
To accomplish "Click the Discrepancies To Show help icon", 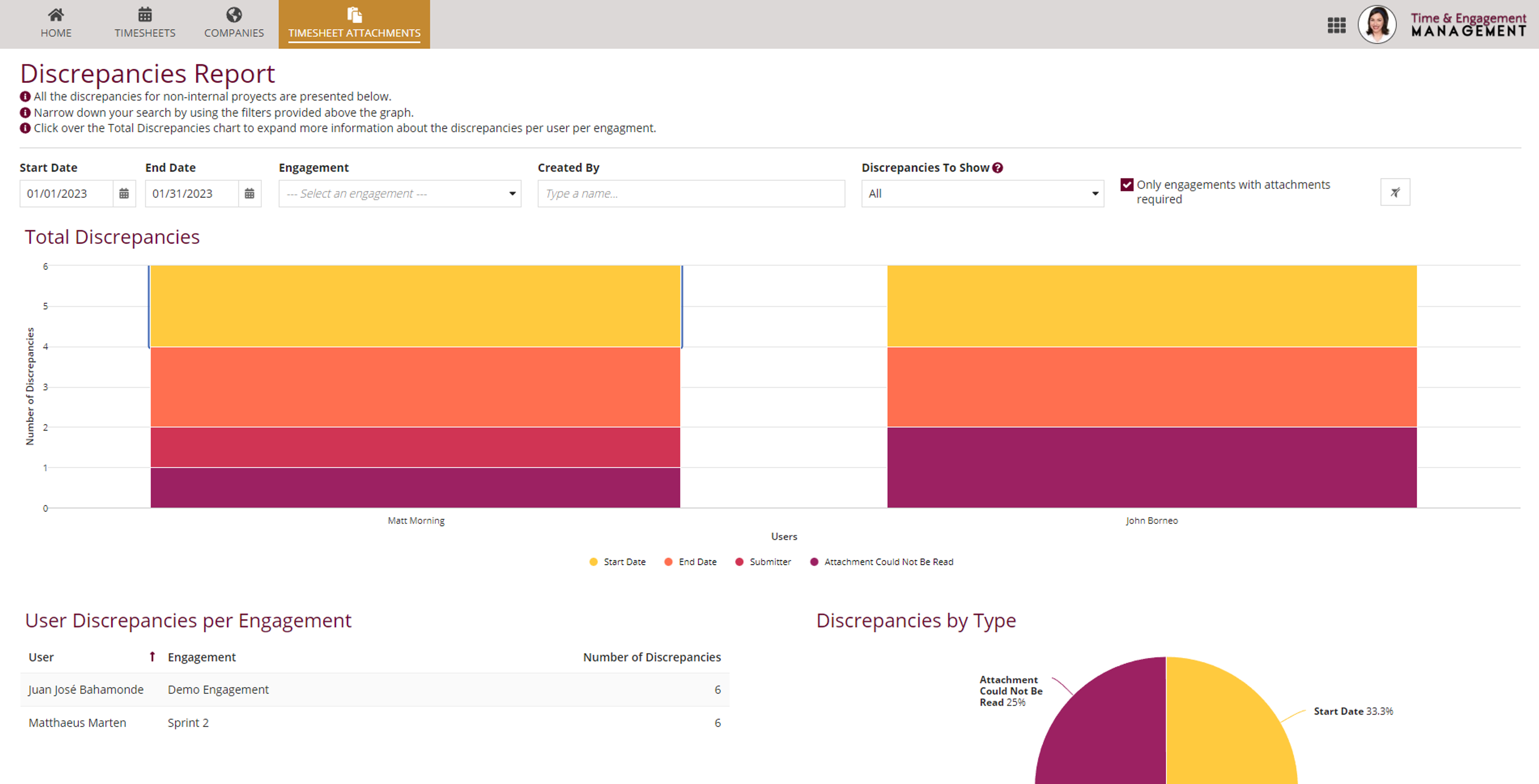I will click(x=998, y=168).
